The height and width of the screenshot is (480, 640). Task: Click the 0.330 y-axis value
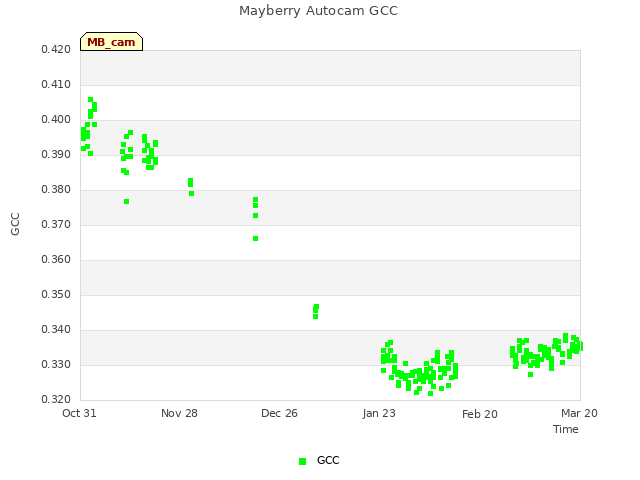[56, 364]
